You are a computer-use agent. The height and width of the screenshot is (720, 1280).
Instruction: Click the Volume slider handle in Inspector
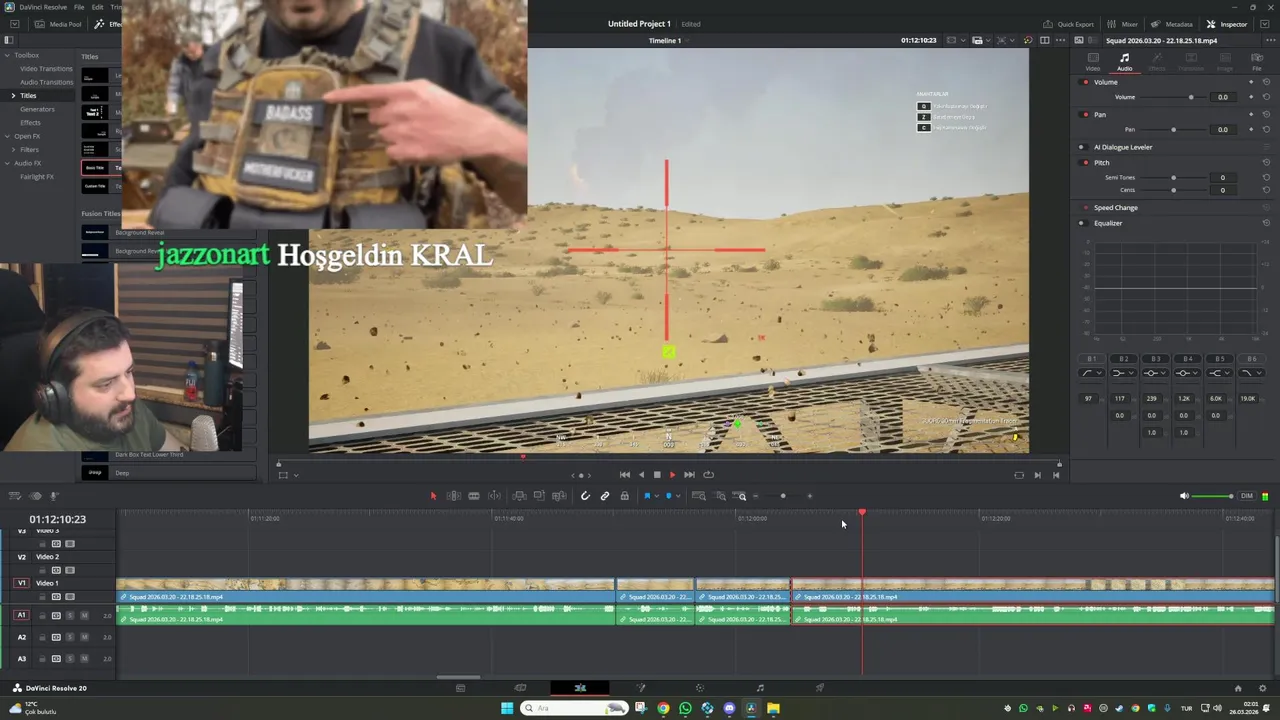(x=1190, y=97)
